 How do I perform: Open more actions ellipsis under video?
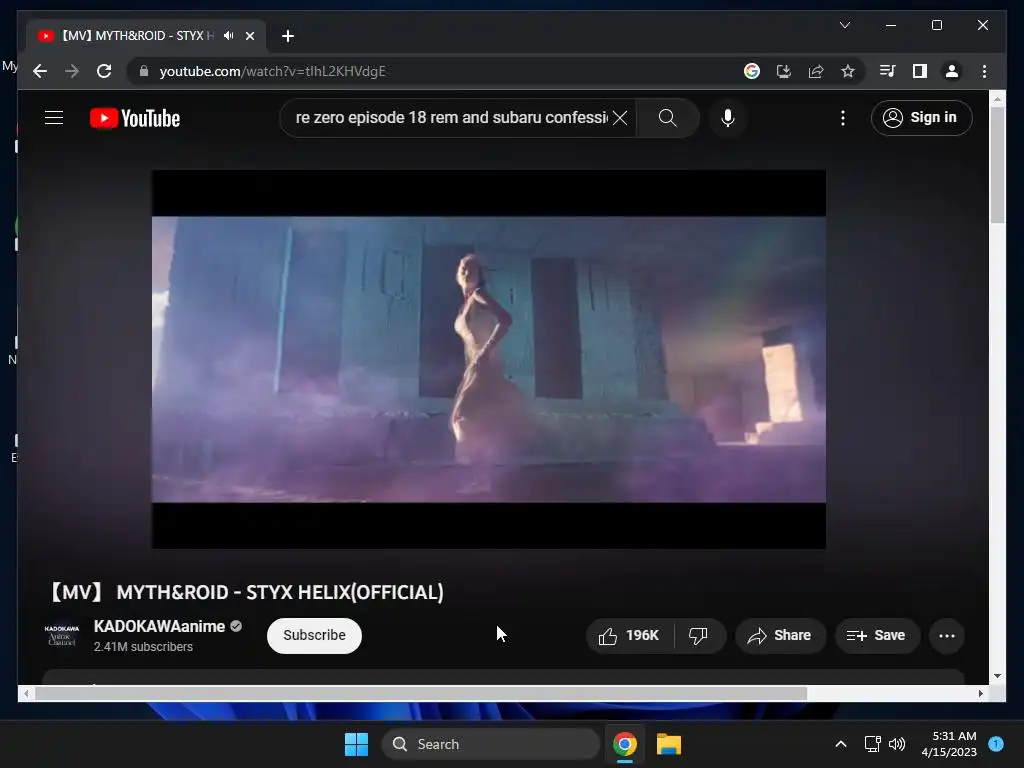coord(946,635)
